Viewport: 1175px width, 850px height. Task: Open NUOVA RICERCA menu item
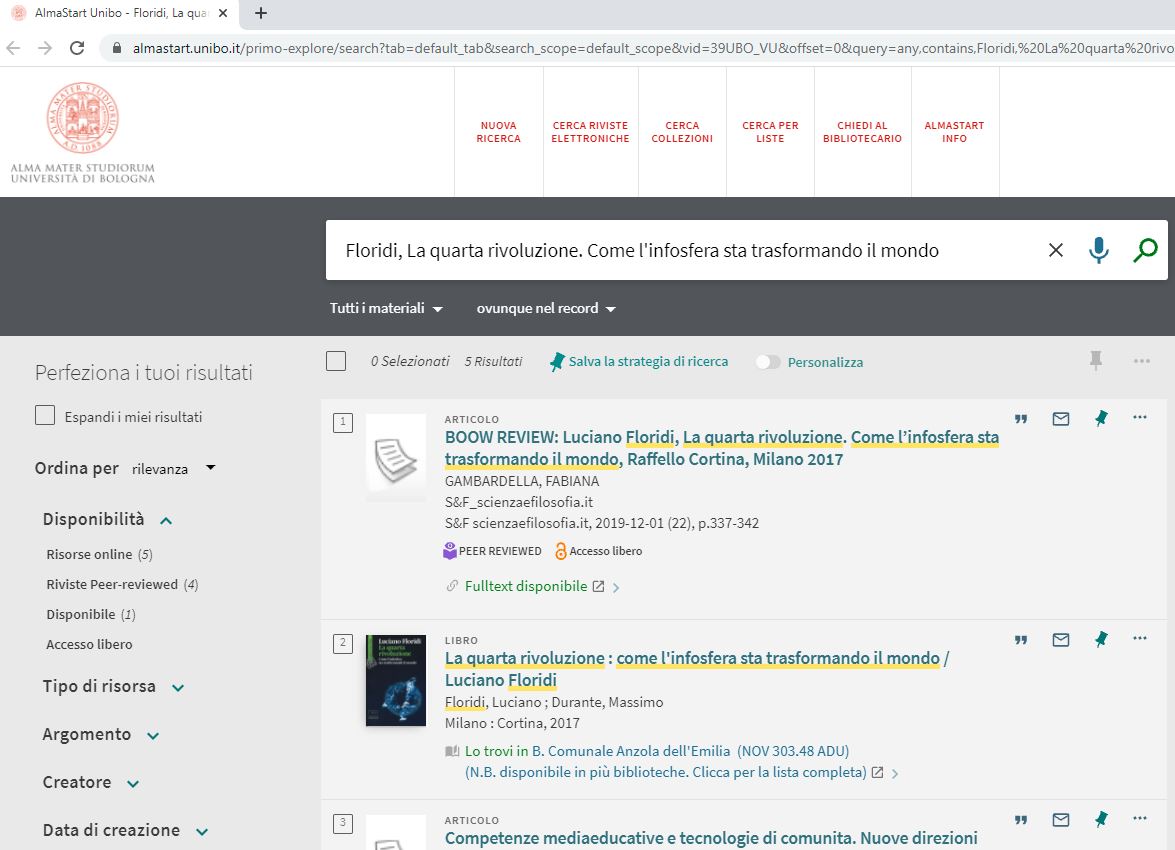498,132
